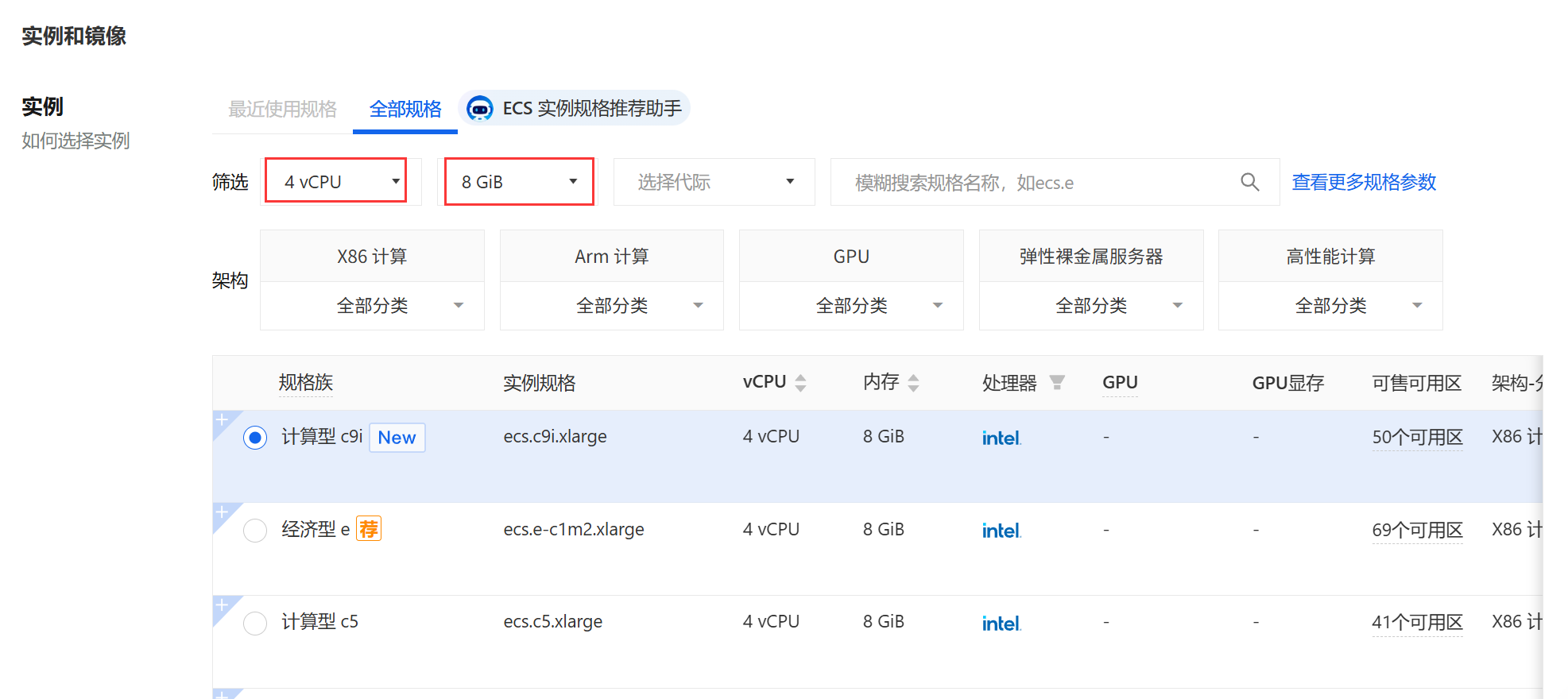The width and height of the screenshot is (1568, 699).
Task: Click the 如何选择实例 help link
Action: tap(75, 141)
